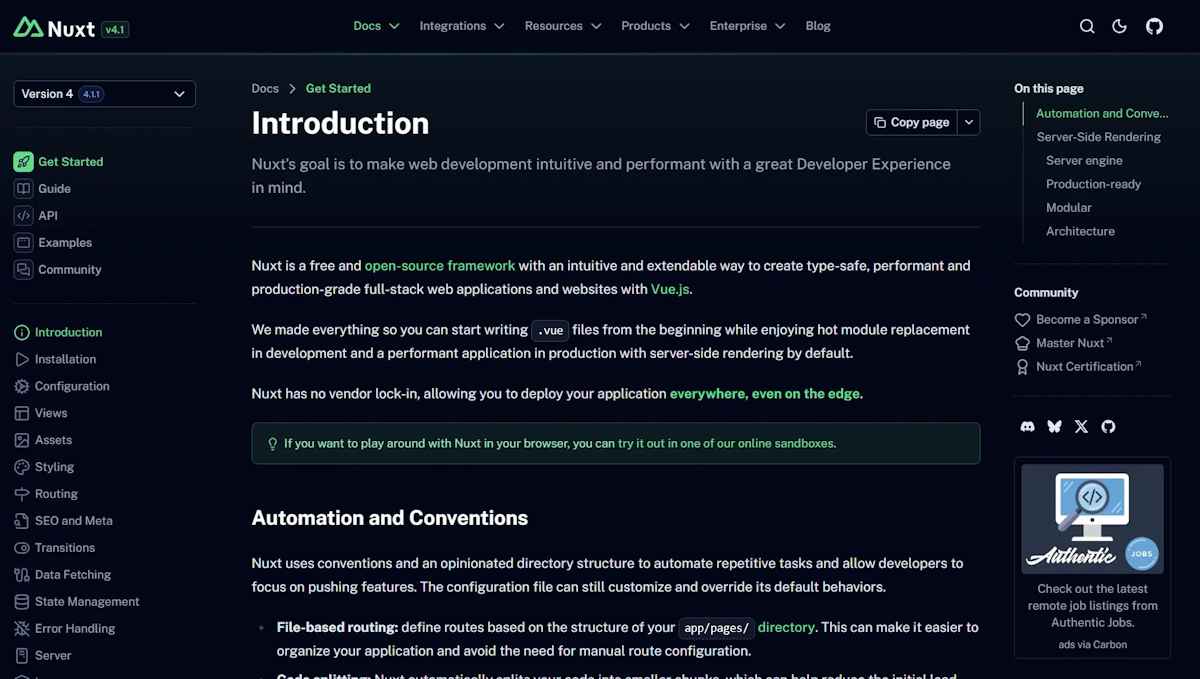This screenshot has width=1200, height=679.
Task: Select the API section icon
Action: (23, 215)
